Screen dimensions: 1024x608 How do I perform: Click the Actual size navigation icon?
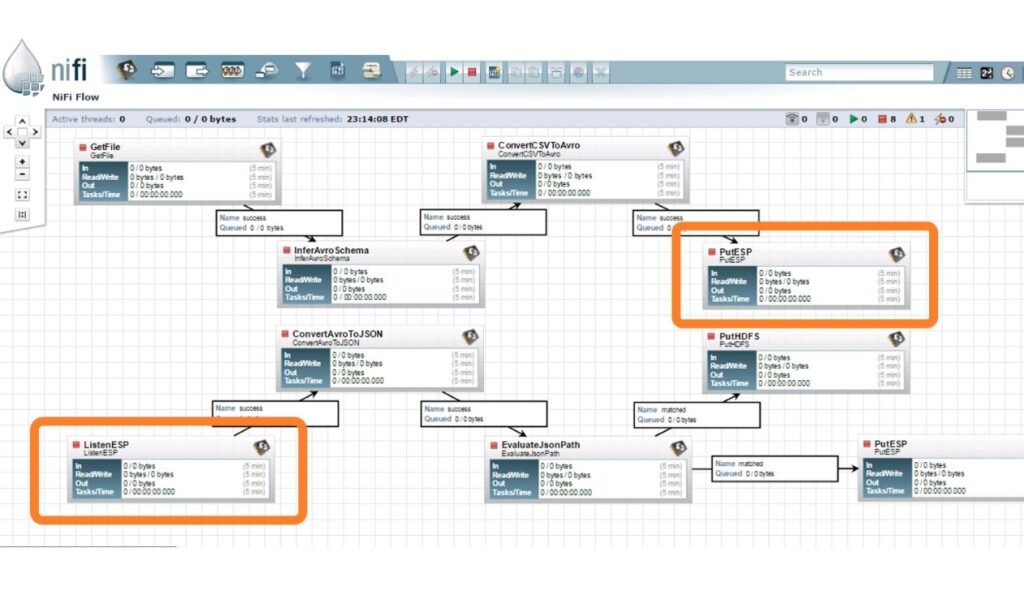coord(22,214)
